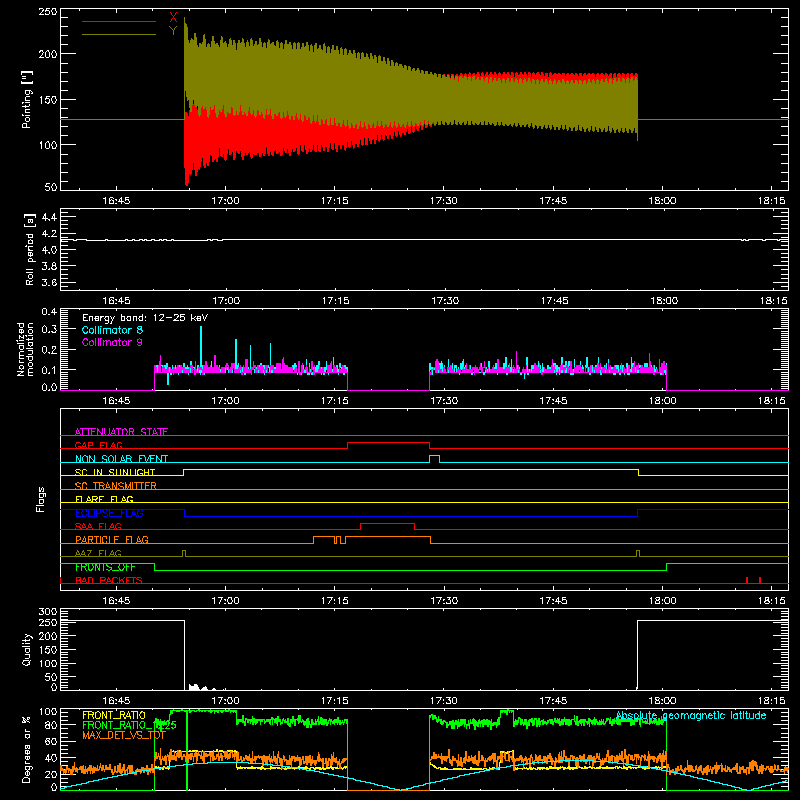Click the 17:45 tick label under Flags plot
Viewport: 800px width, 800px height.
pos(553,601)
